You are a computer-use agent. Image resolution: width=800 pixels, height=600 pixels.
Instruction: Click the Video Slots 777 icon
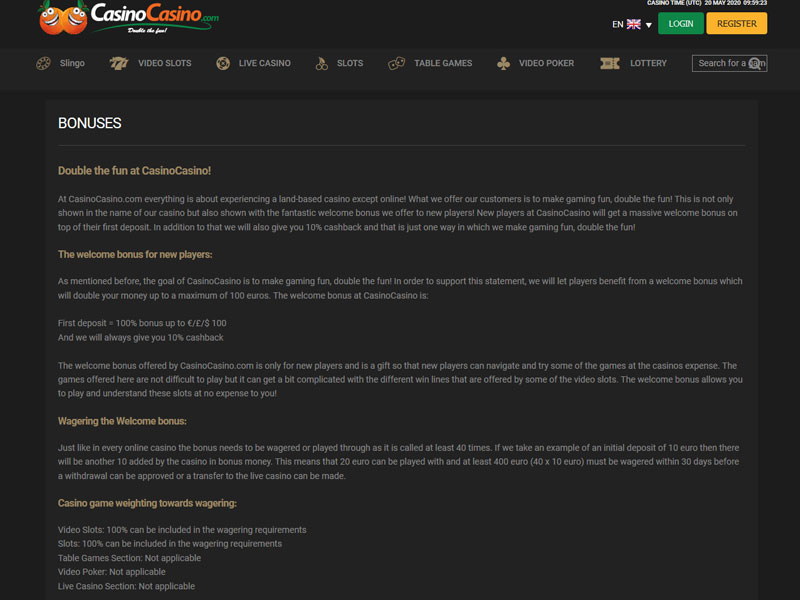point(118,63)
